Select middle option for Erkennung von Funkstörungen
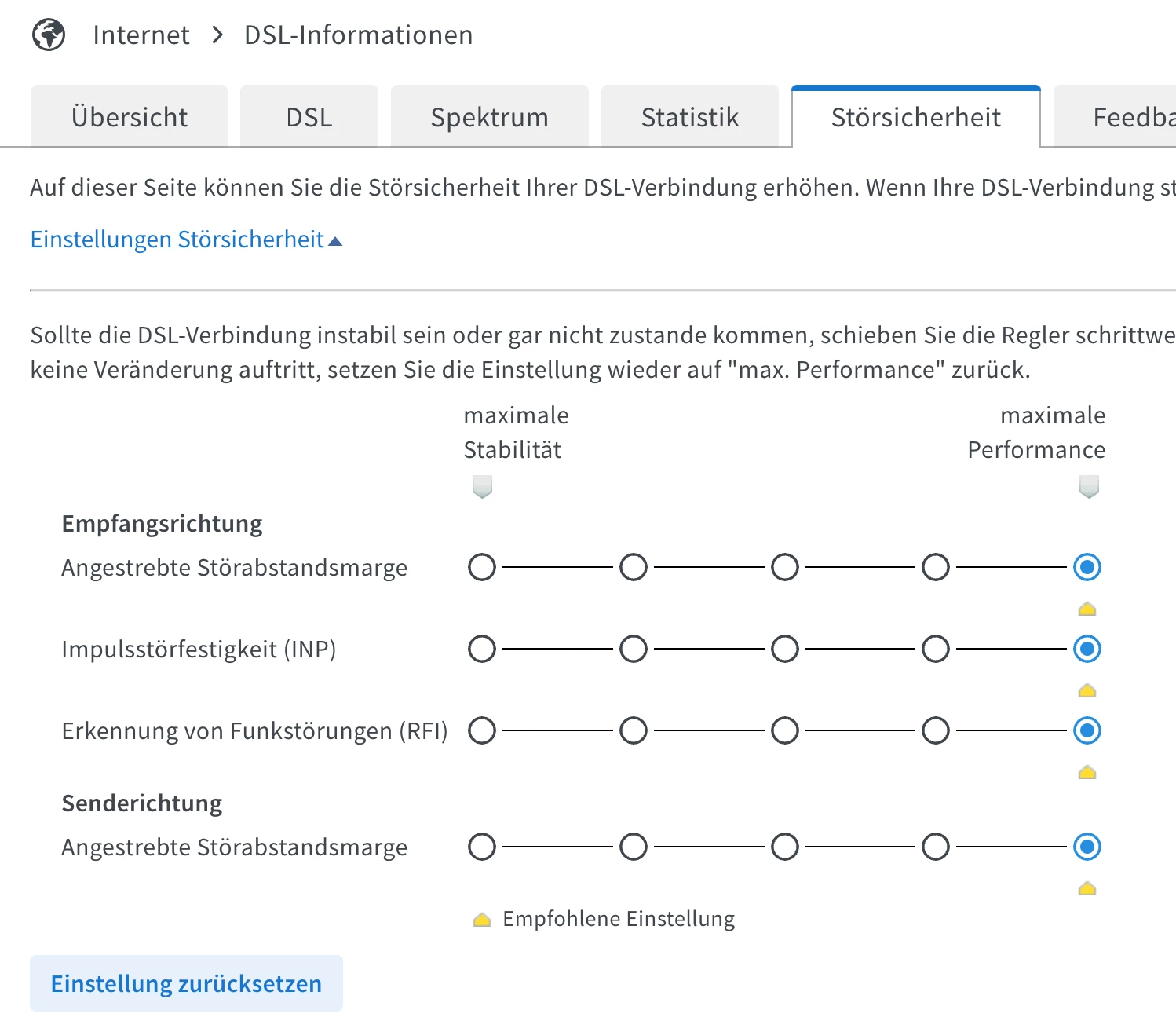Image resolution: width=1176 pixels, height=1032 pixels. coord(785,731)
